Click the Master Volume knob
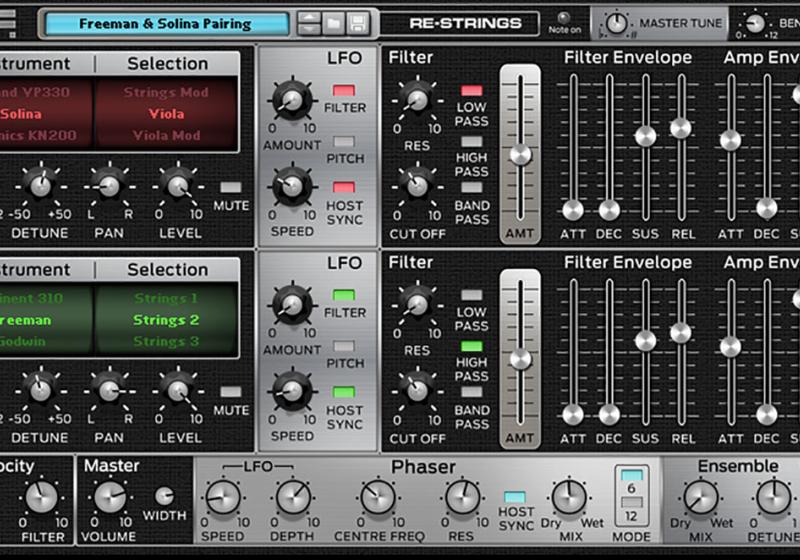The height and width of the screenshot is (560, 800). [109, 496]
